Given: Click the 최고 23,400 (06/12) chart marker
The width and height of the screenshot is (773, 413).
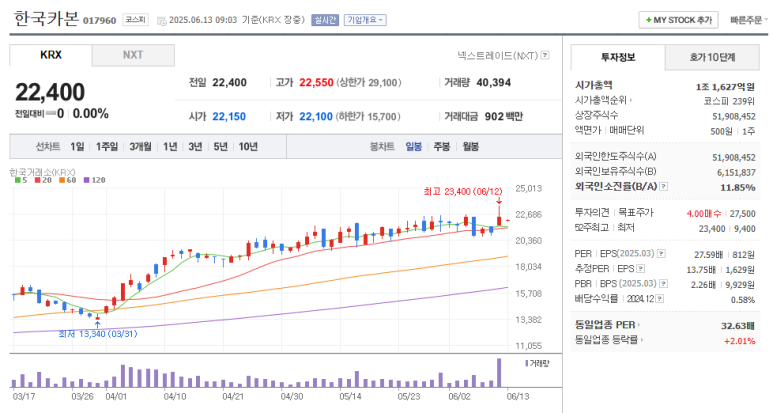Looking at the screenshot, I should (x=463, y=191).
